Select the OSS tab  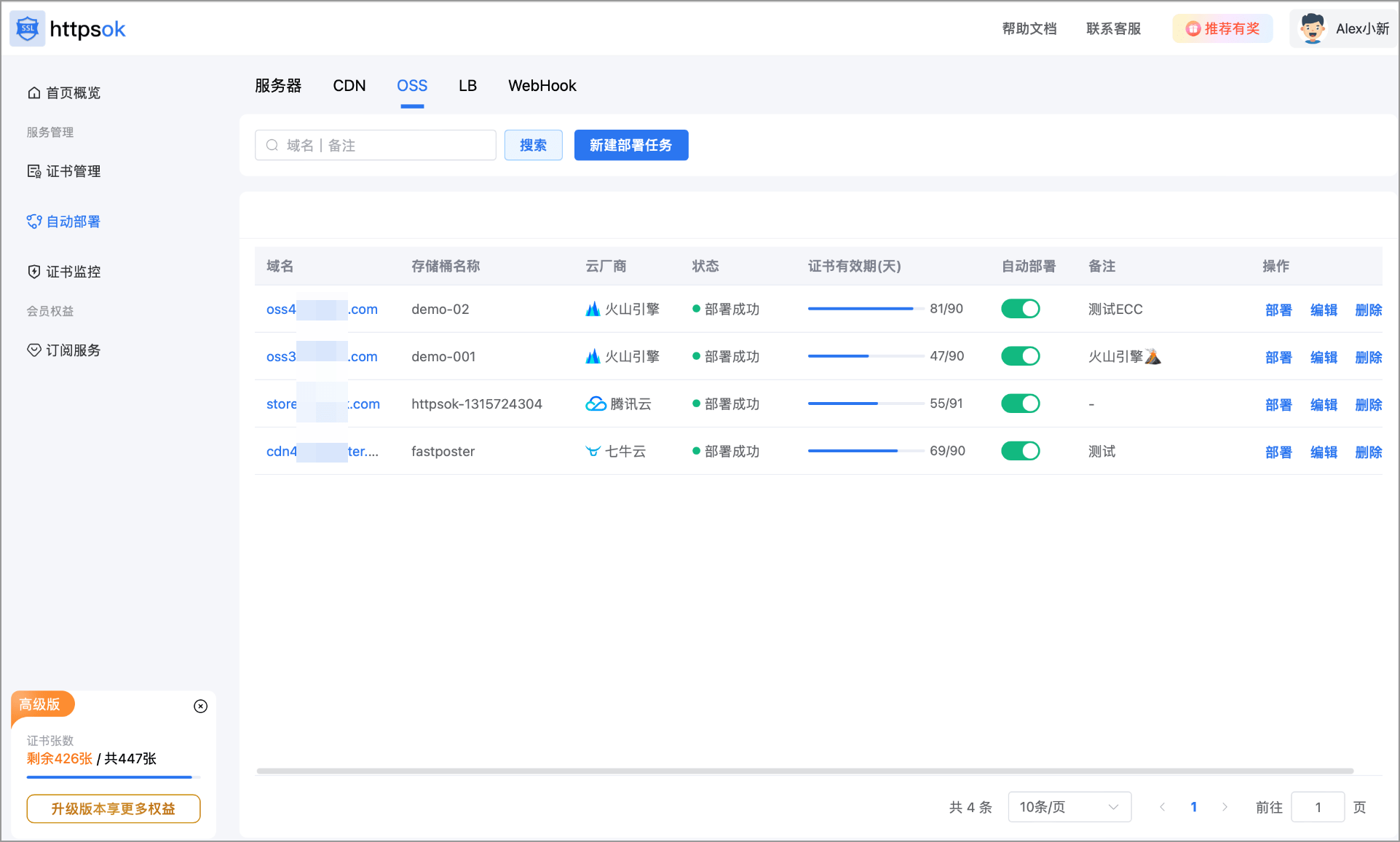[412, 86]
